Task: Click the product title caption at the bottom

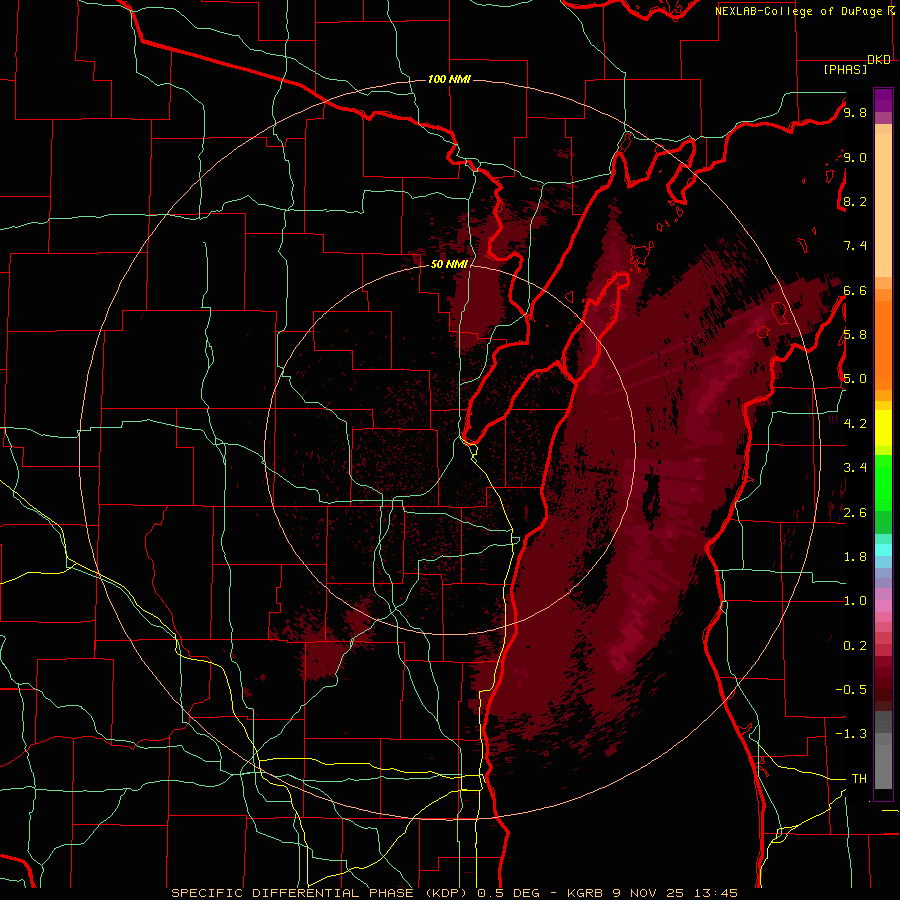Action: [x=454, y=893]
